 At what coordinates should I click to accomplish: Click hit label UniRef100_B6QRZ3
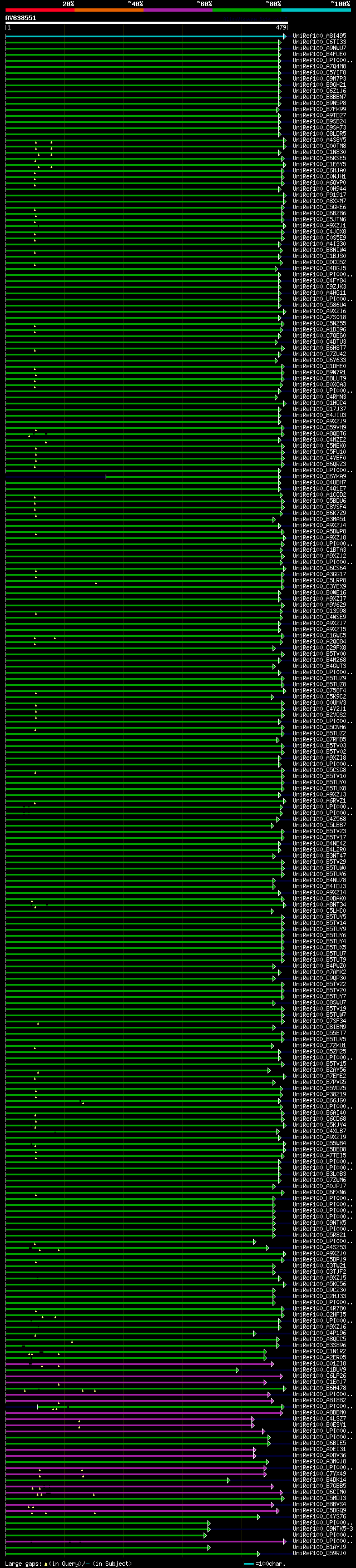coord(319,464)
